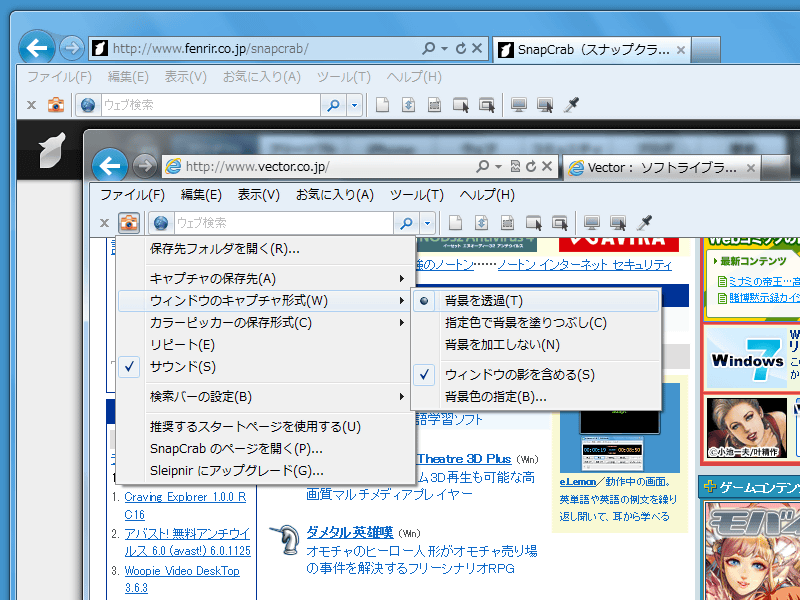Capture window with cursor icon in front window toolbar
800x600 pixels.
tap(534, 223)
